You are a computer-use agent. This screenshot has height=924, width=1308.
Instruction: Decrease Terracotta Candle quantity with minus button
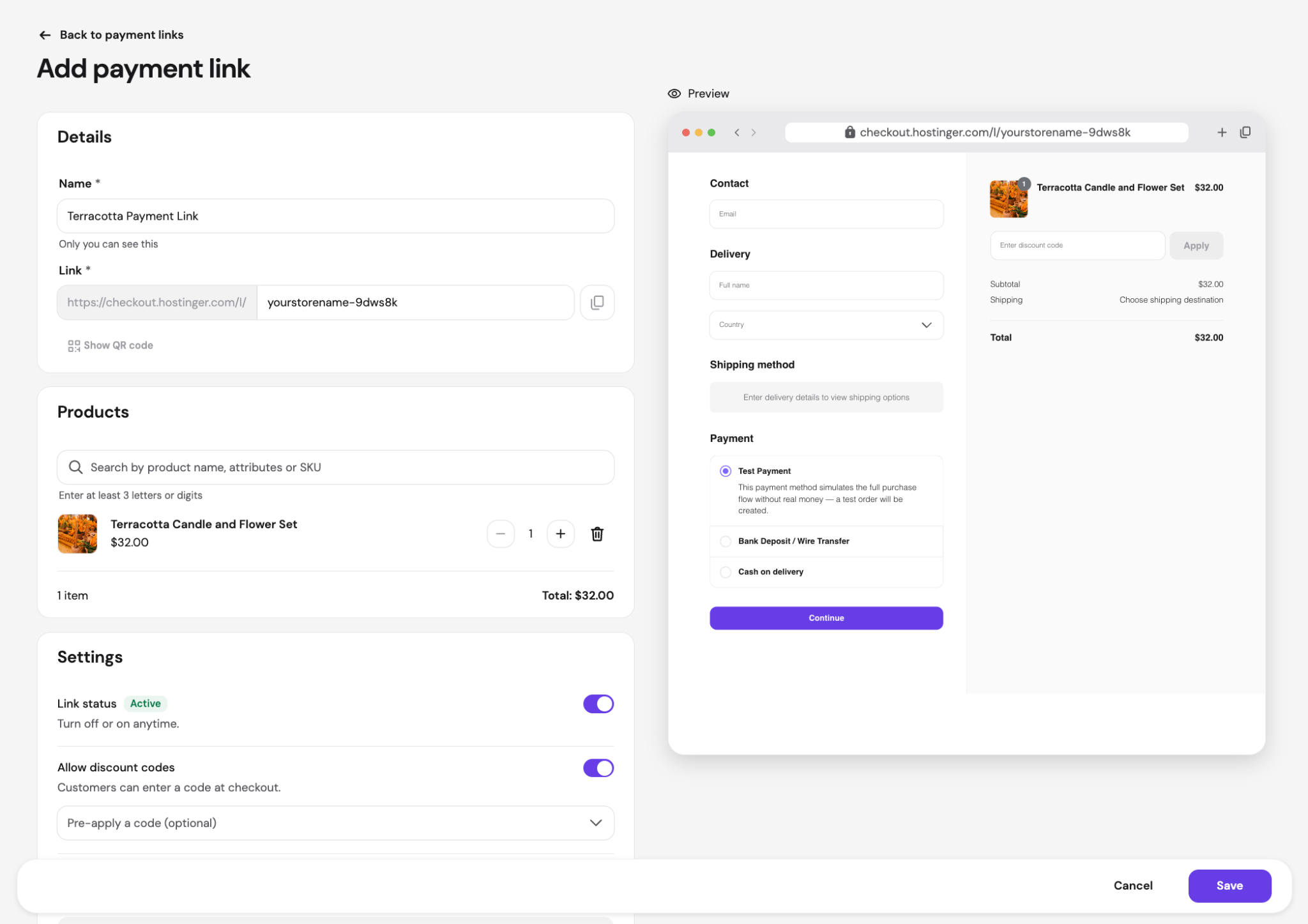(x=501, y=534)
